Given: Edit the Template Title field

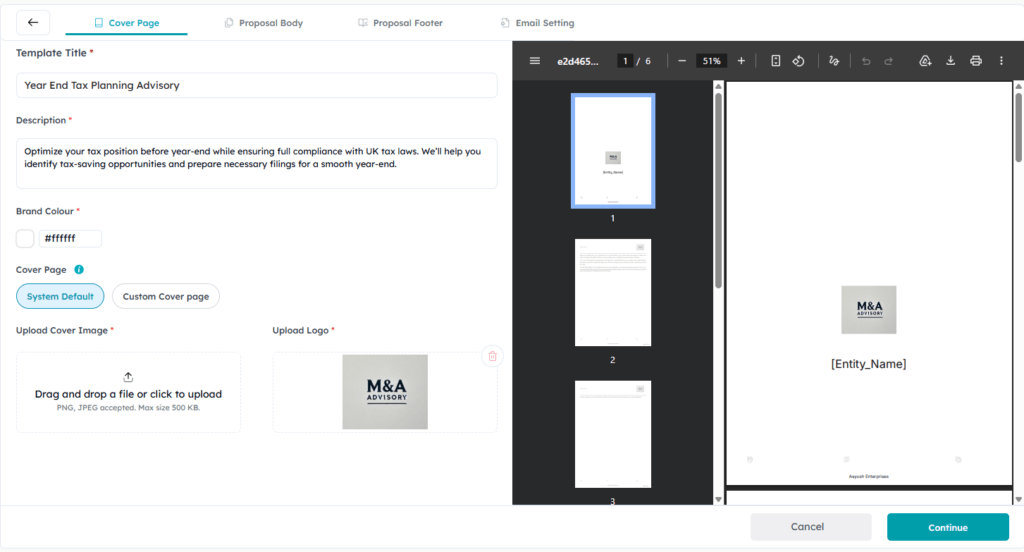Looking at the screenshot, I should tap(257, 85).
